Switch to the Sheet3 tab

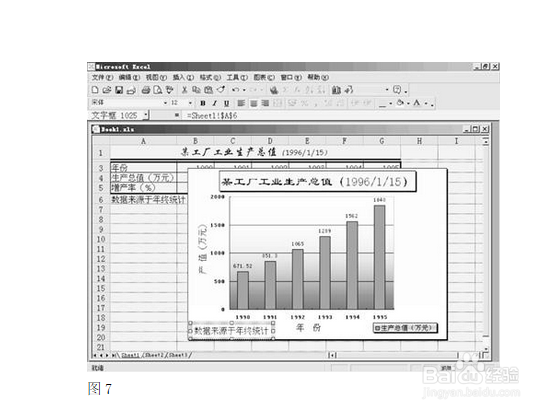[x=179, y=355]
